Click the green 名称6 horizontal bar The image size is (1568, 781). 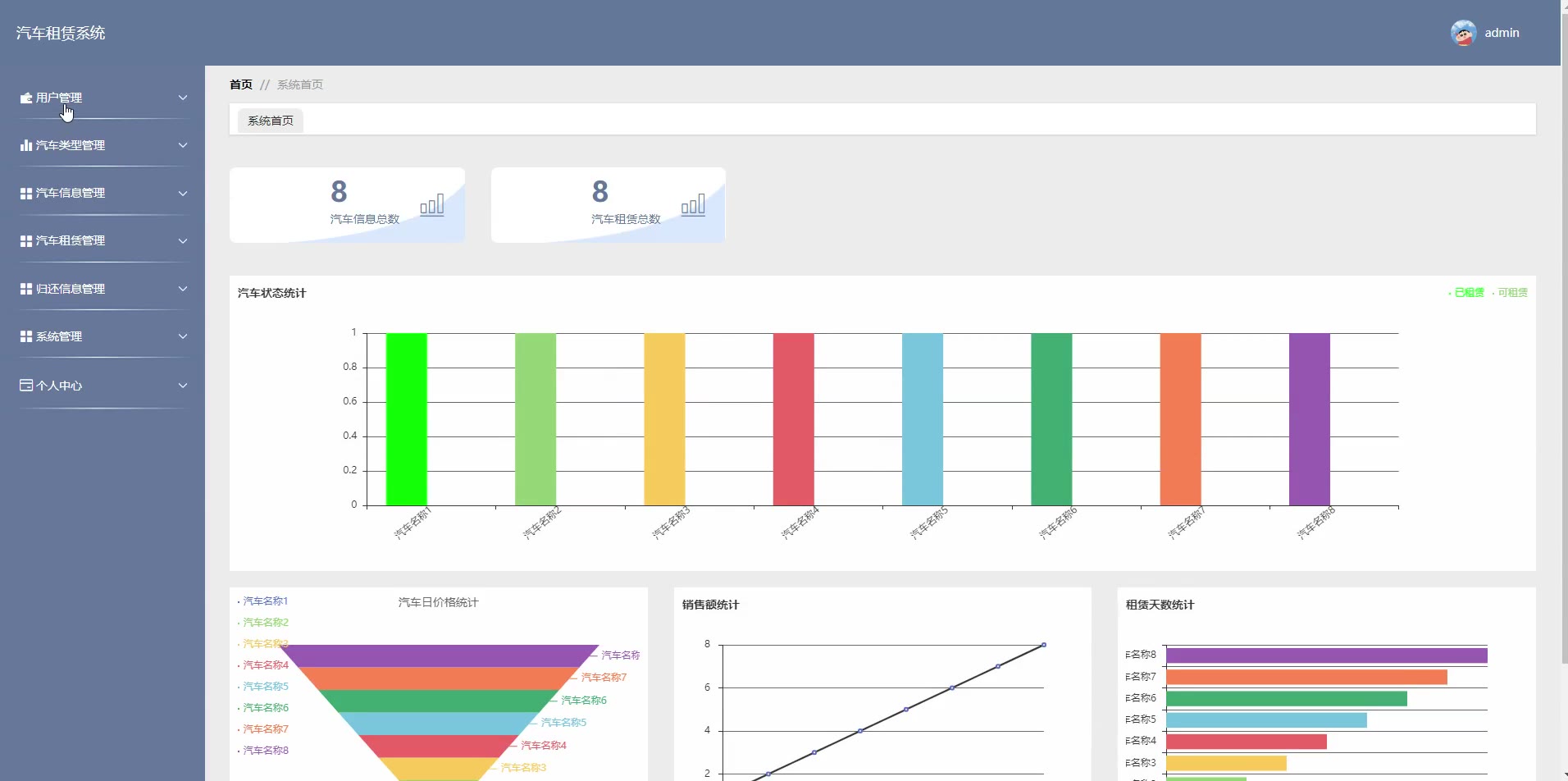[x=1287, y=698]
